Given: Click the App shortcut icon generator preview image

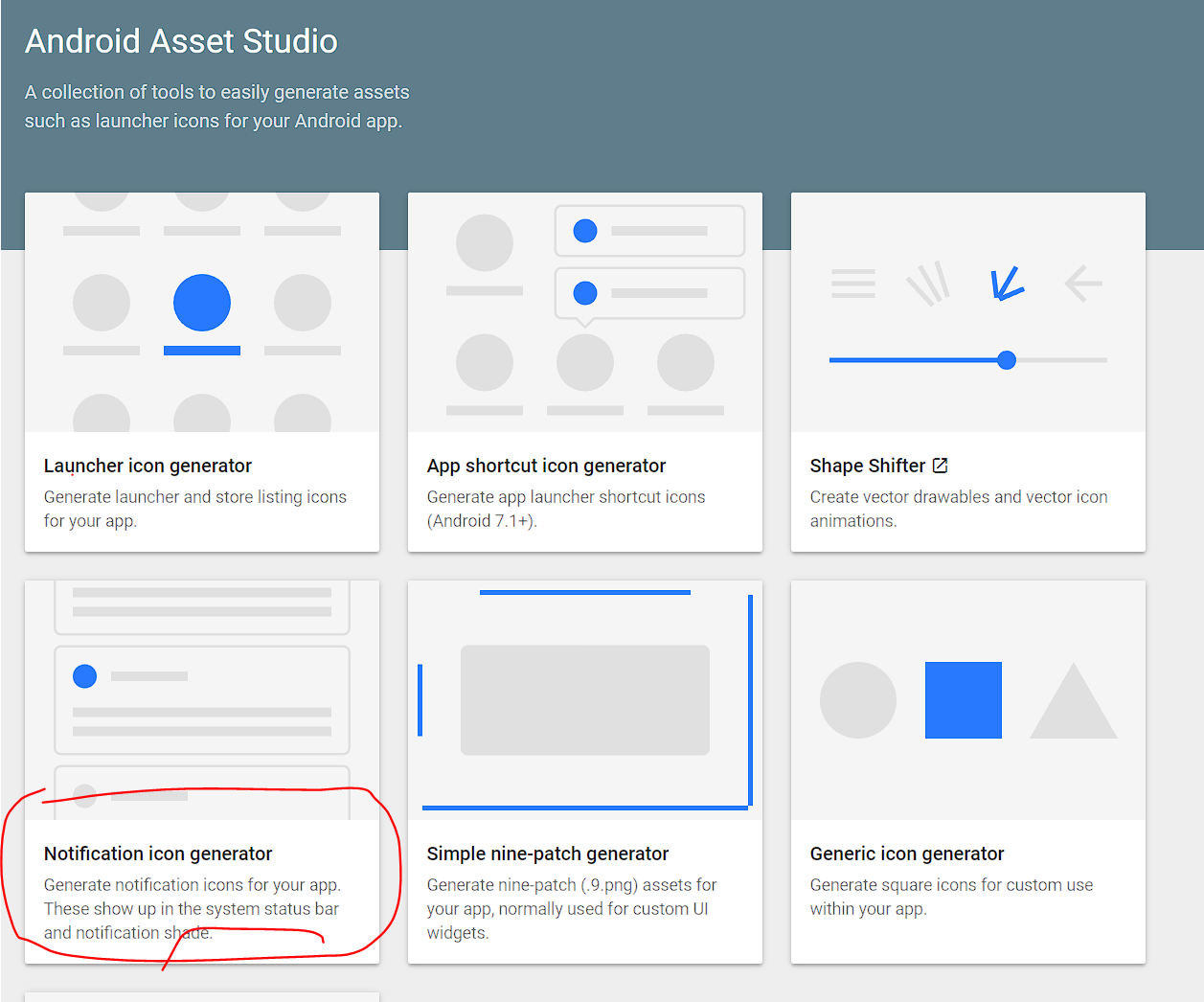Looking at the screenshot, I should pos(585,312).
